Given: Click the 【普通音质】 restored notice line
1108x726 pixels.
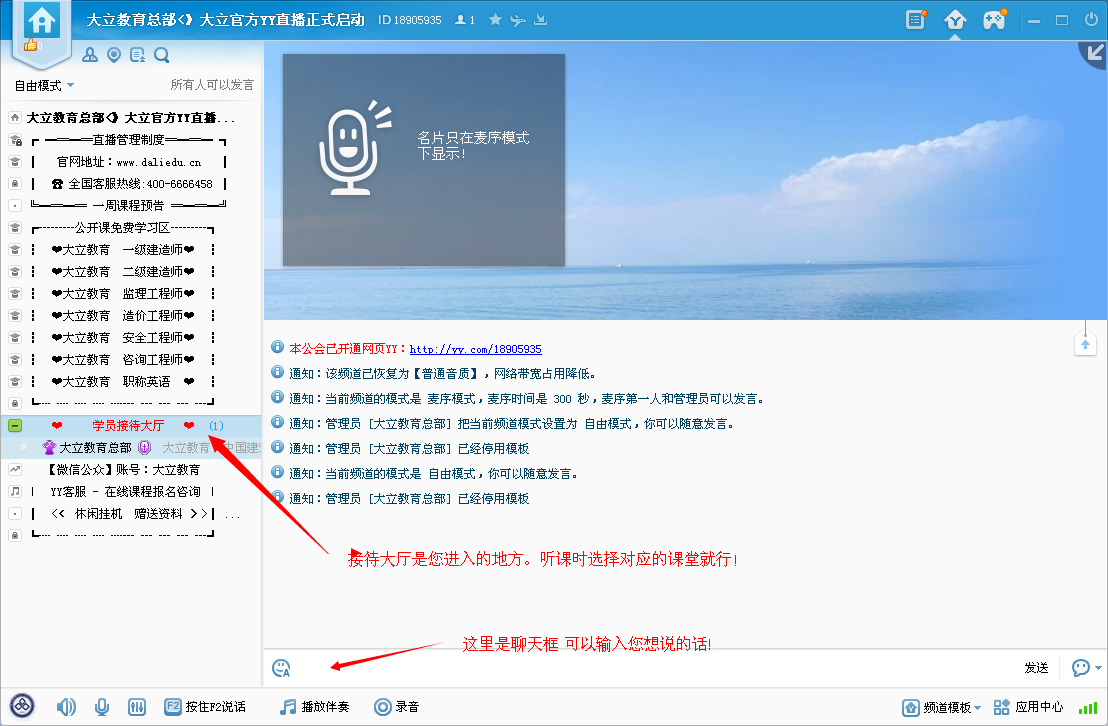Looking at the screenshot, I should [442, 374].
